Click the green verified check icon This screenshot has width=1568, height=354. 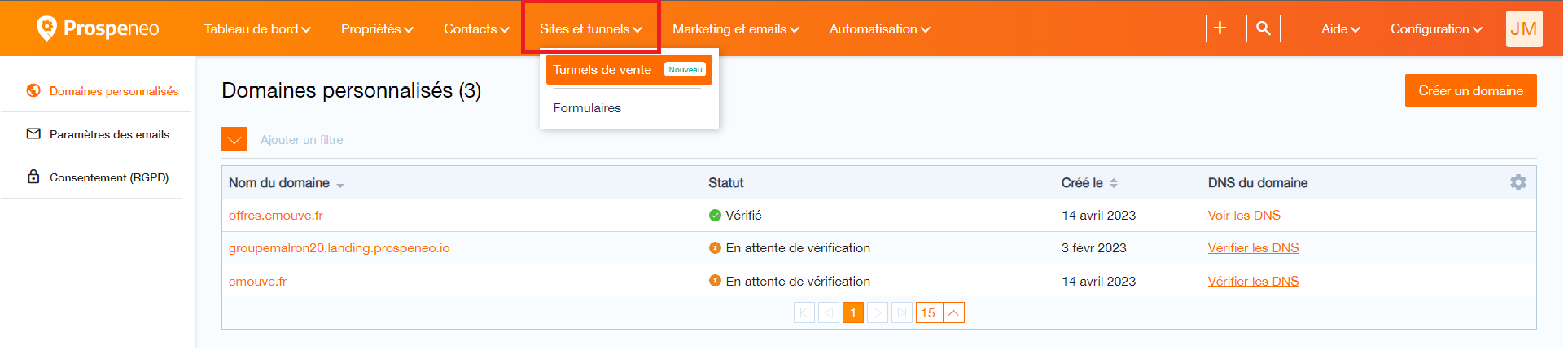(715, 216)
